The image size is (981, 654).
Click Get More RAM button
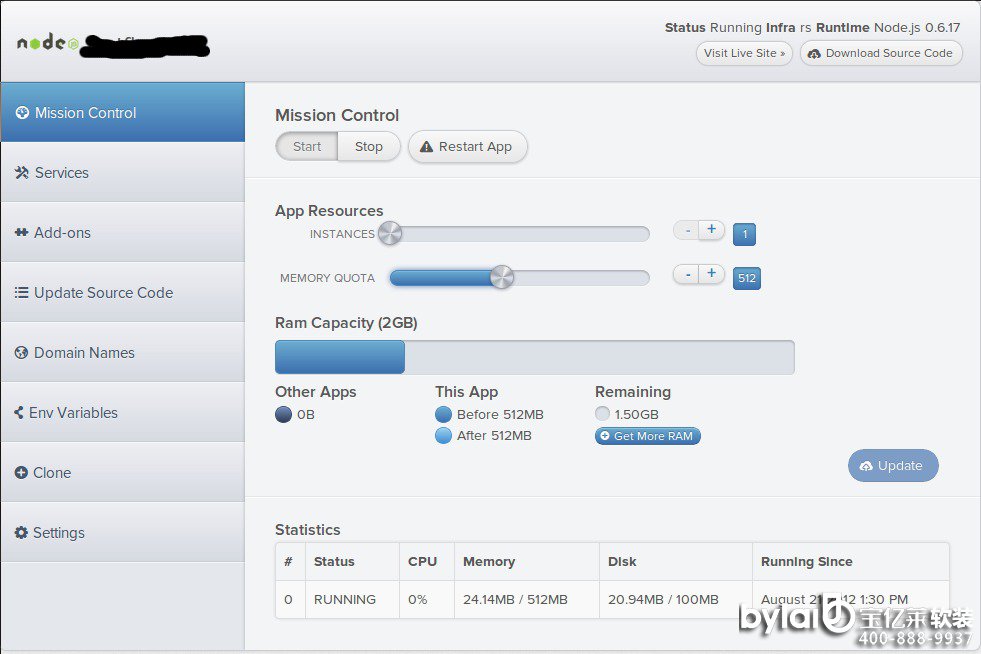pyautogui.click(x=647, y=436)
